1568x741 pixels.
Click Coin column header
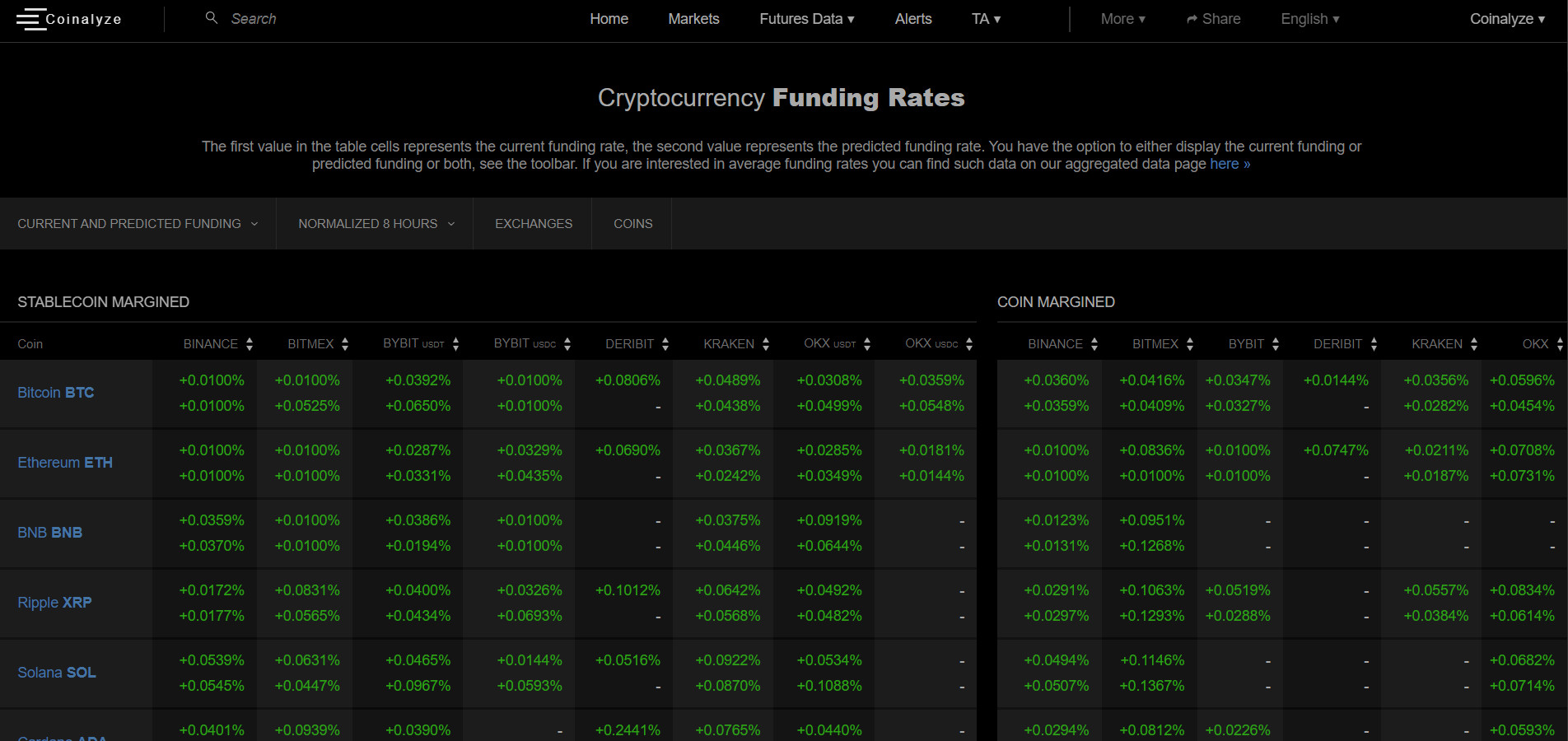(30, 344)
